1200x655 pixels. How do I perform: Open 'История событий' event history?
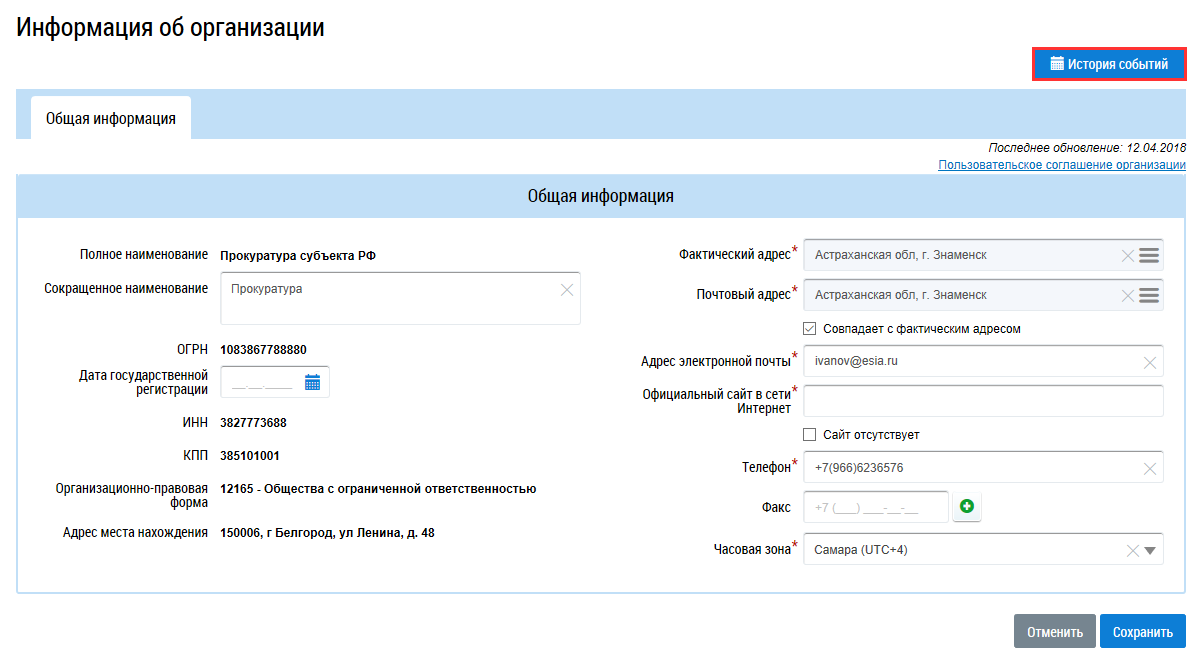[x=1109, y=64]
